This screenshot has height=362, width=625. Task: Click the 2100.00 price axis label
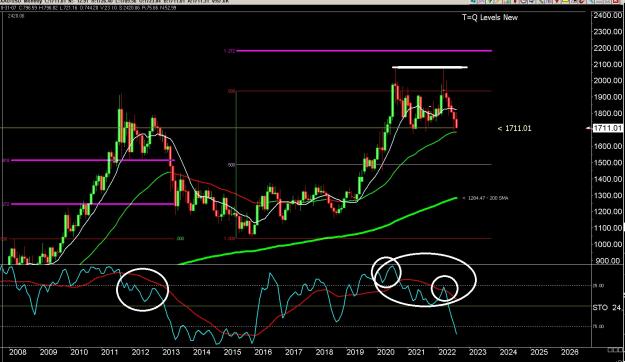607,64
